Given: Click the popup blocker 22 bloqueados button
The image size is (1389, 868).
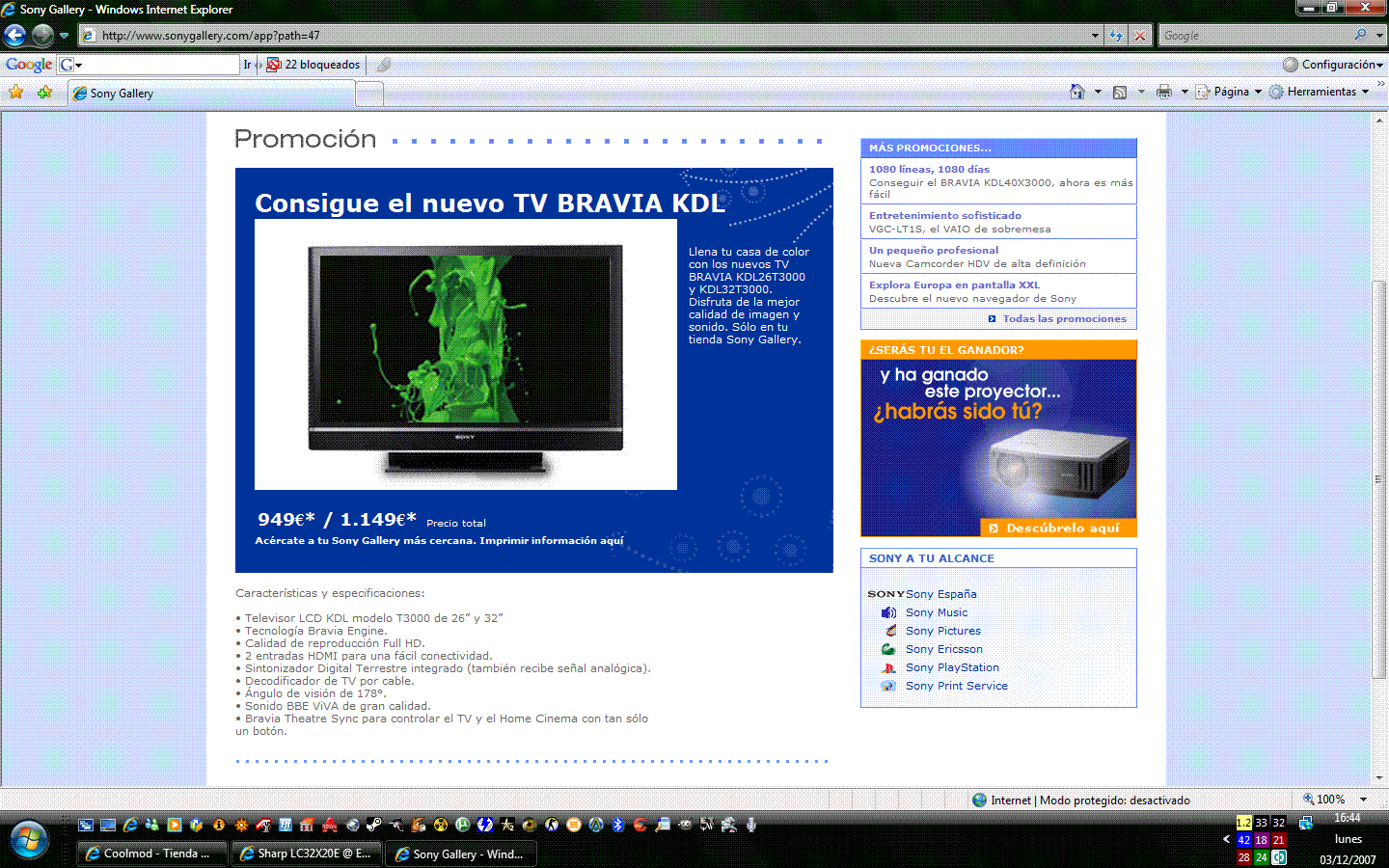Looking at the screenshot, I should pos(313,65).
